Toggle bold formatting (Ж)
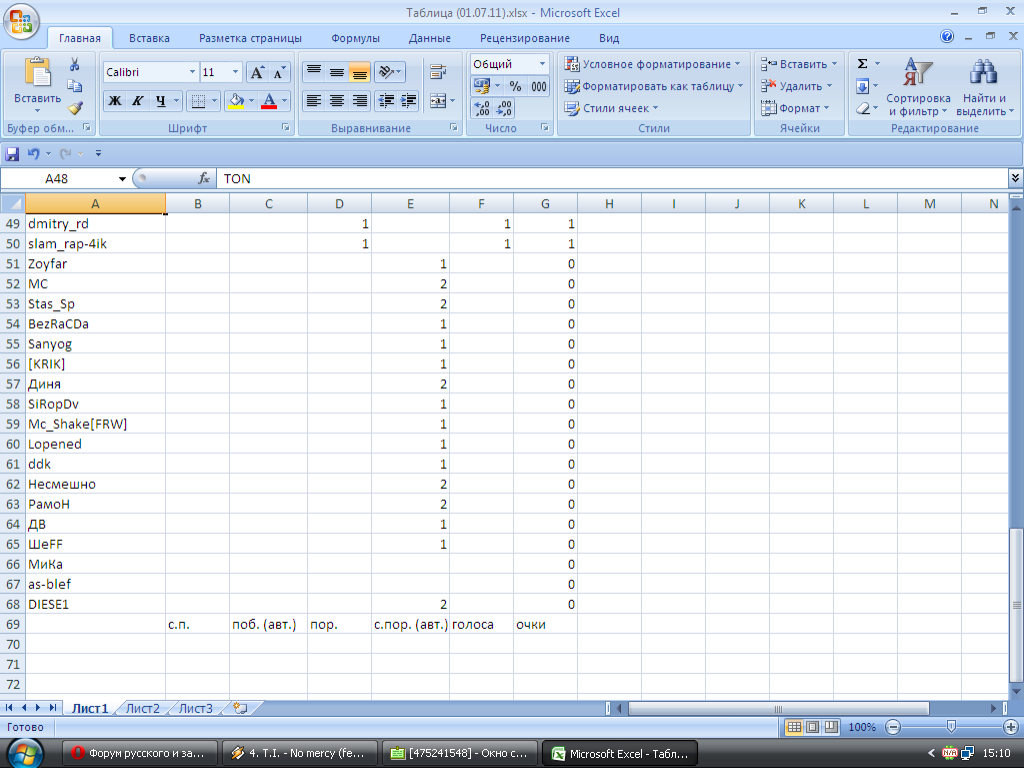Image resolution: width=1024 pixels, height=768 pixels. 115,101
